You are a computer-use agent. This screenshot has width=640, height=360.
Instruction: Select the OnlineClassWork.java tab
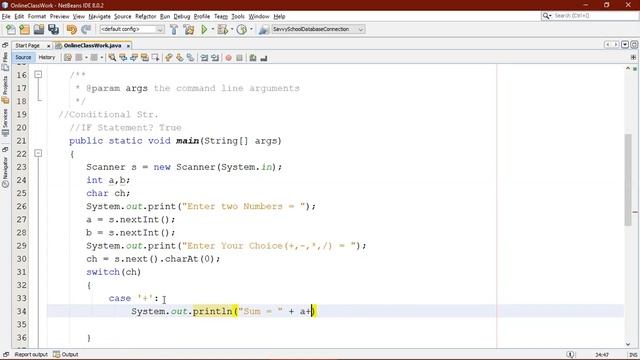(92, 46)
